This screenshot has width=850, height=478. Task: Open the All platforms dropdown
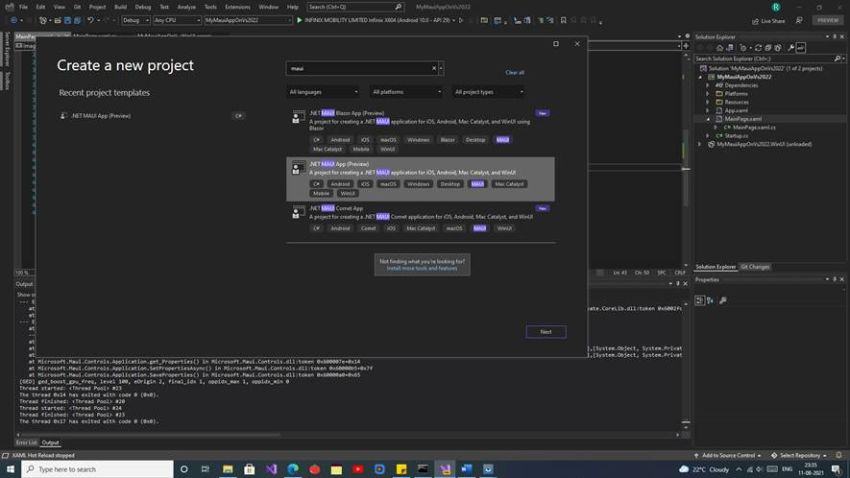407,92
